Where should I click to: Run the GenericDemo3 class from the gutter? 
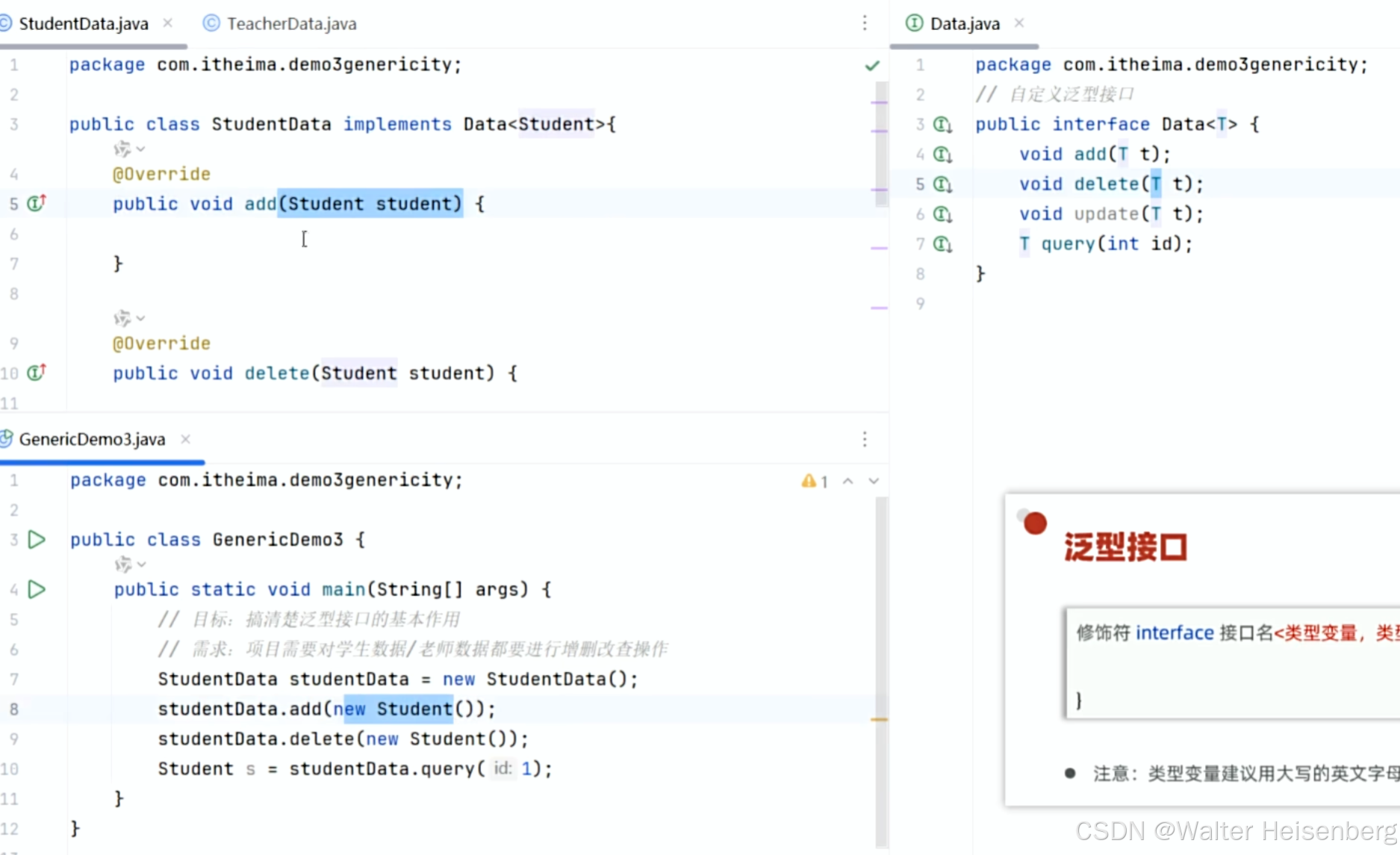coord(37,539)
